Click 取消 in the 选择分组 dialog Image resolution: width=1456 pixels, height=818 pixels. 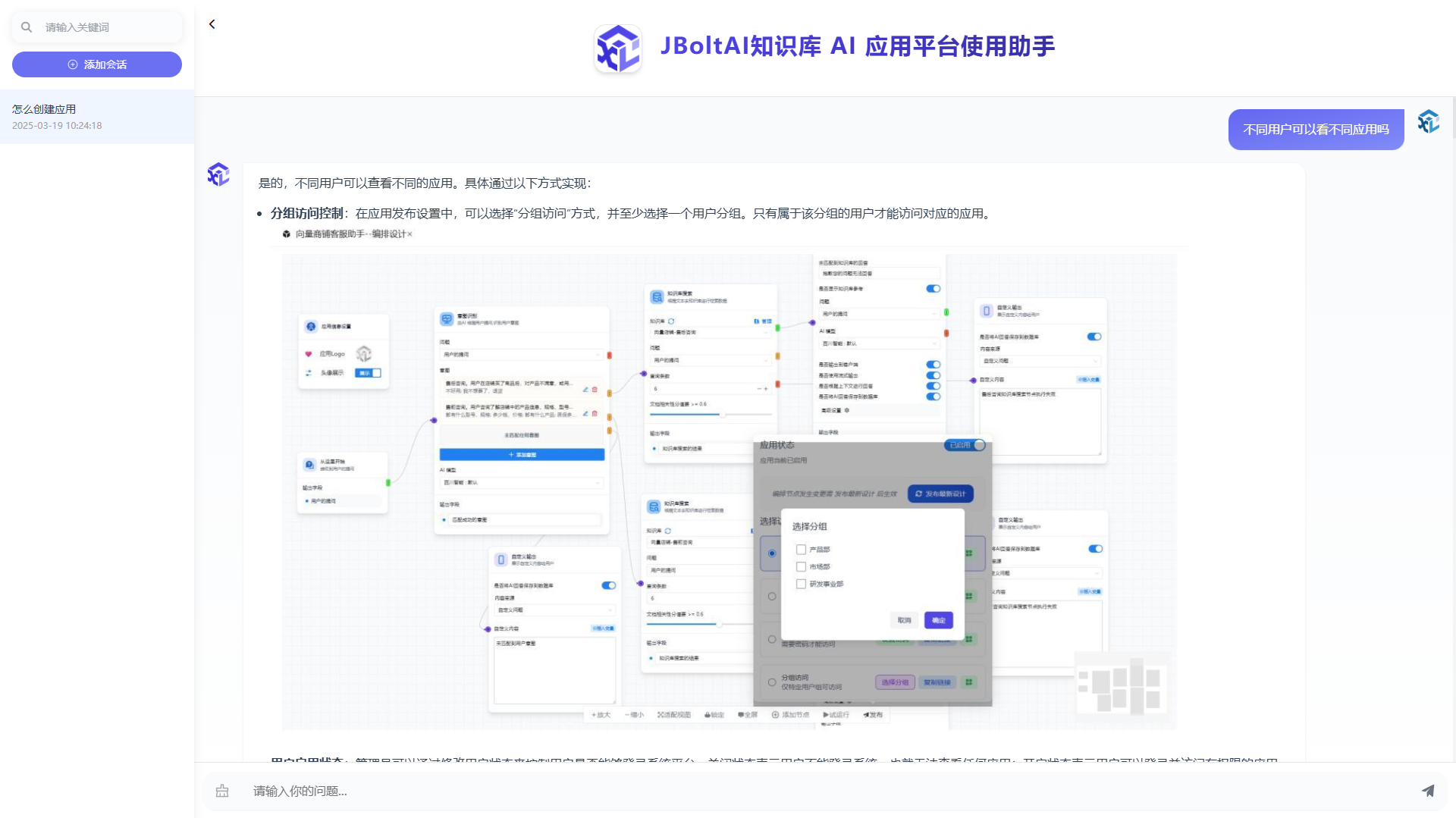tap(904, 620)
